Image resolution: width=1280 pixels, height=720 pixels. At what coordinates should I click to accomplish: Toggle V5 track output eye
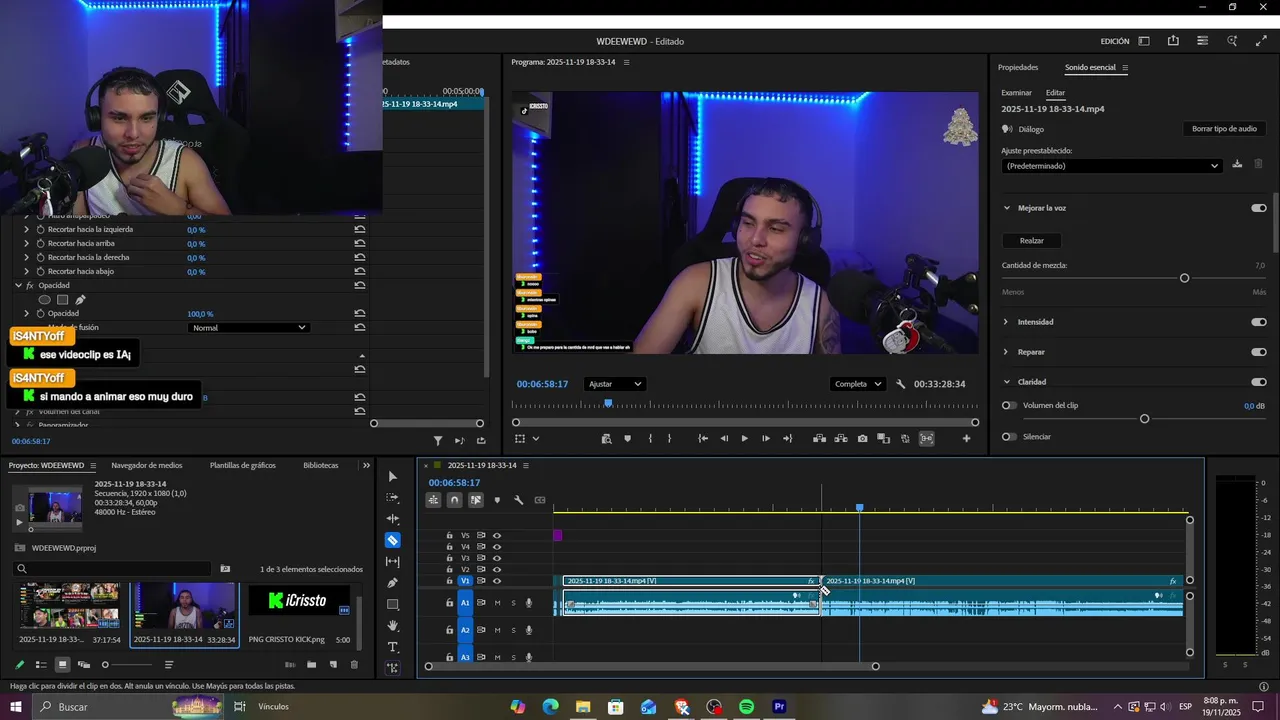[497, 535]
